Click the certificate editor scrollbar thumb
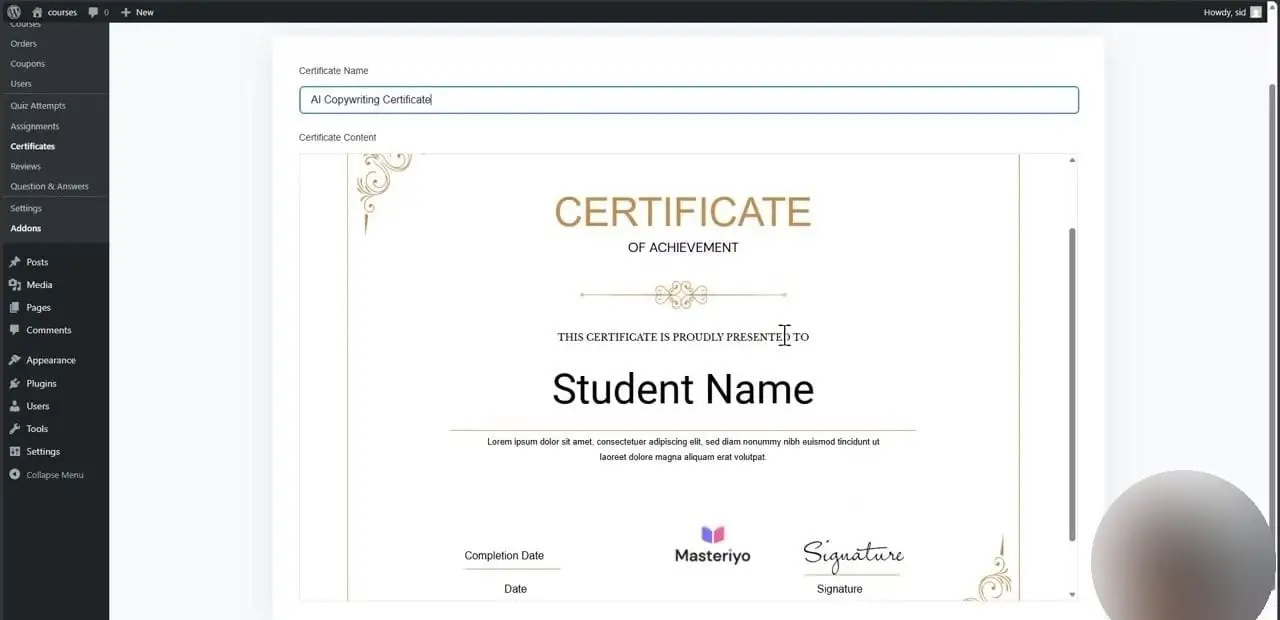This screenshot has height=620, width=1280. 1072,385
